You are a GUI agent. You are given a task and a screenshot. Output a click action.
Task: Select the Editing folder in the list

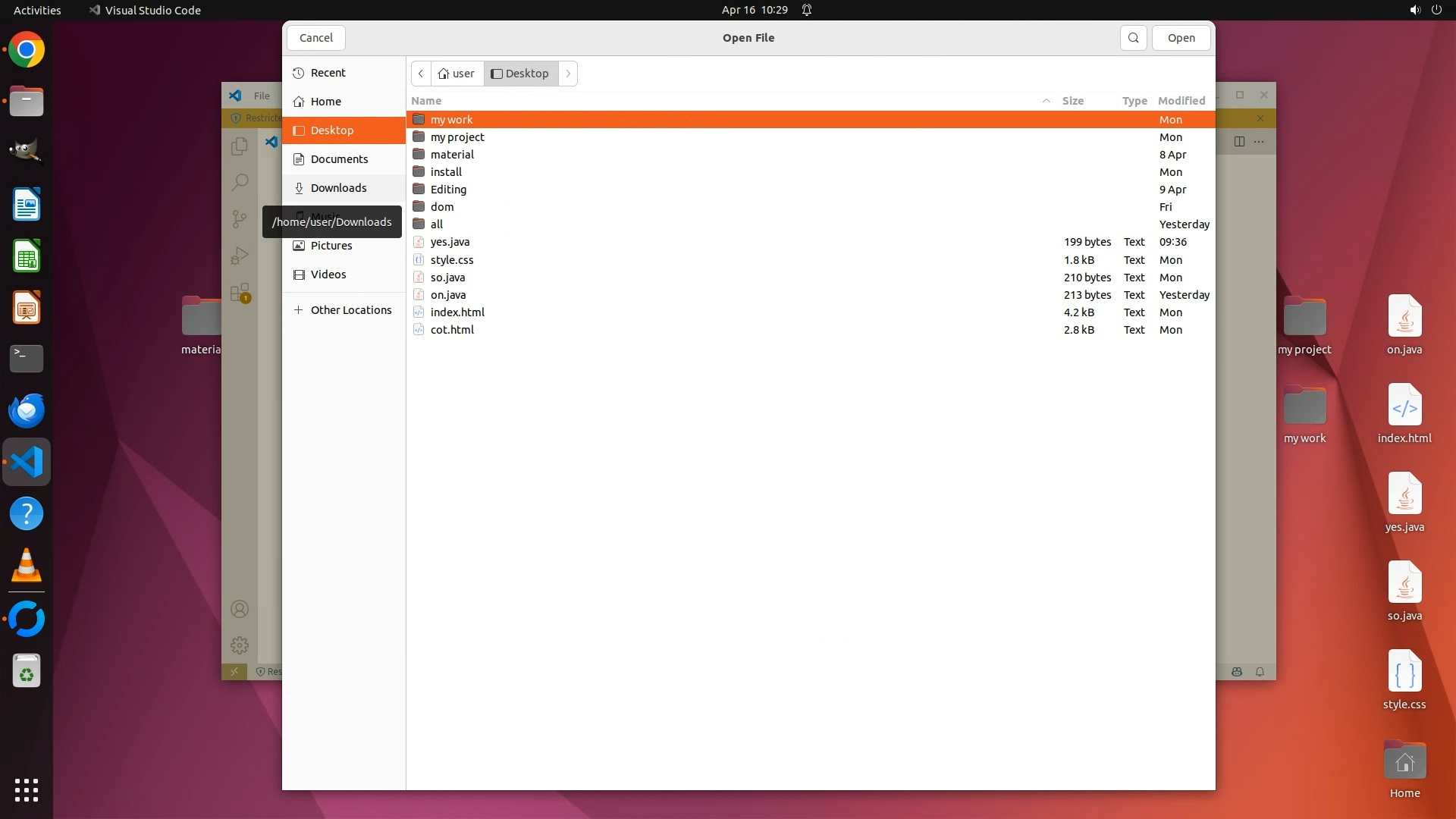click(x=448, y=190)
